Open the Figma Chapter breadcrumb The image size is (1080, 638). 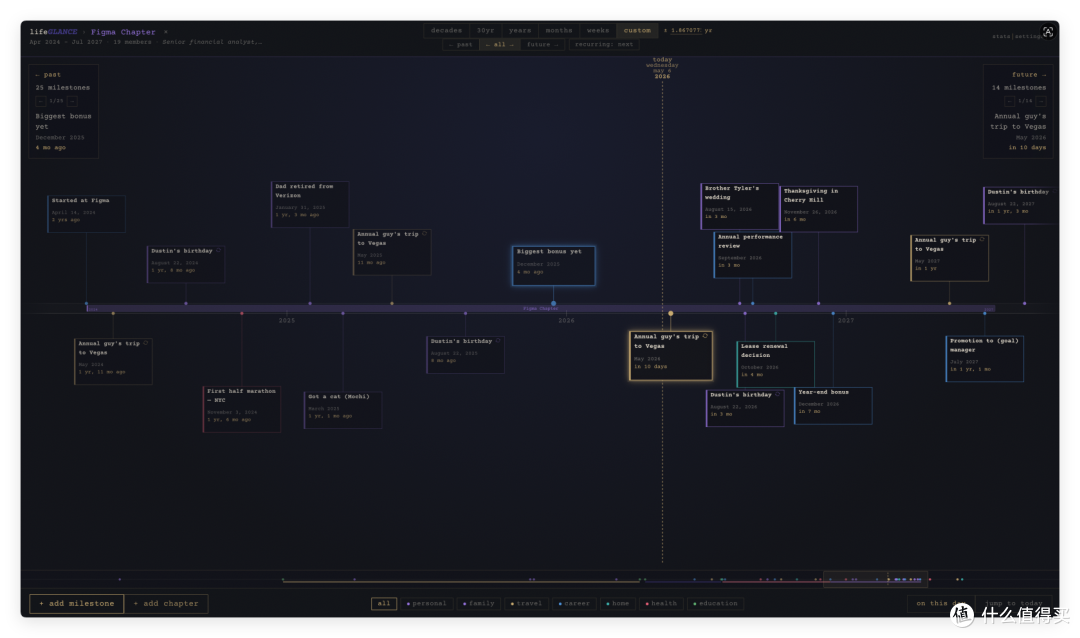[123, 32]
